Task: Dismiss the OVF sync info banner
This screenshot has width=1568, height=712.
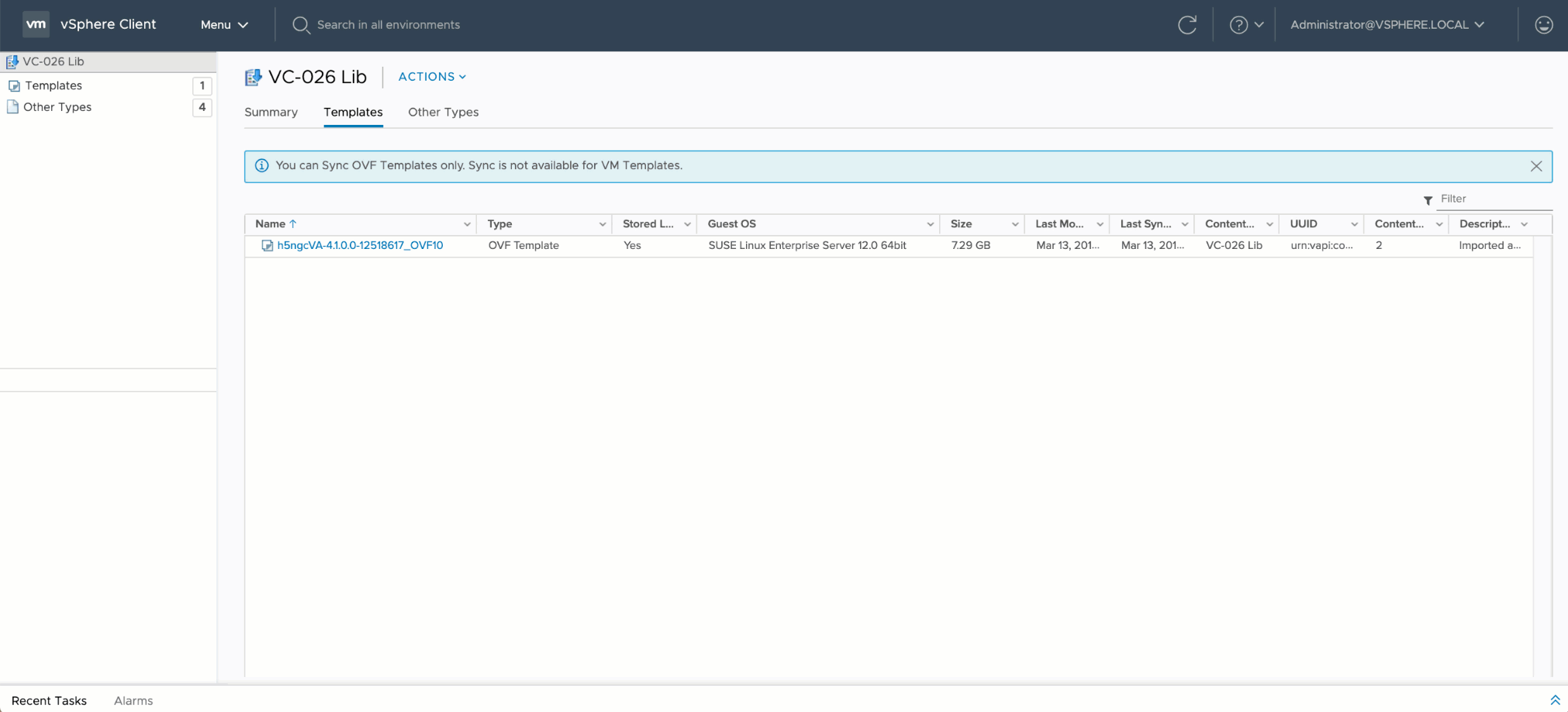Action: [1536, 166]
